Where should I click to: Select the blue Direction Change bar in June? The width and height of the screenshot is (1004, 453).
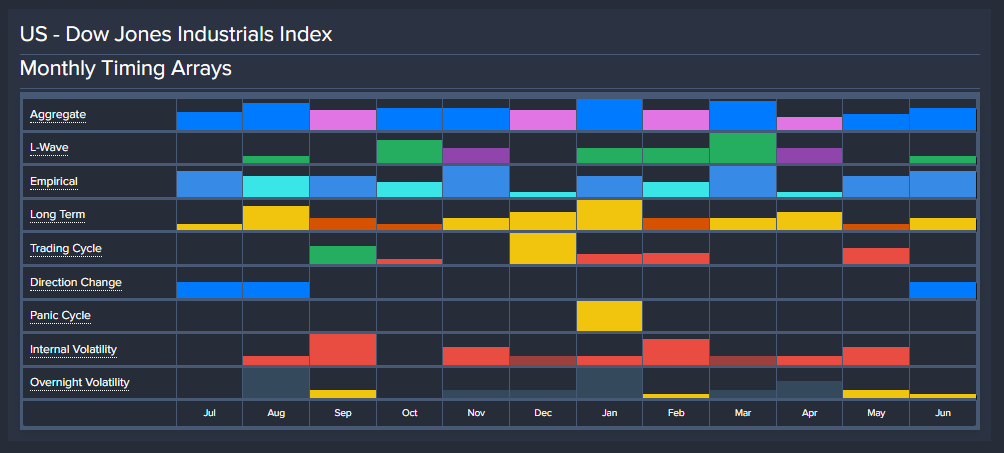942,290
